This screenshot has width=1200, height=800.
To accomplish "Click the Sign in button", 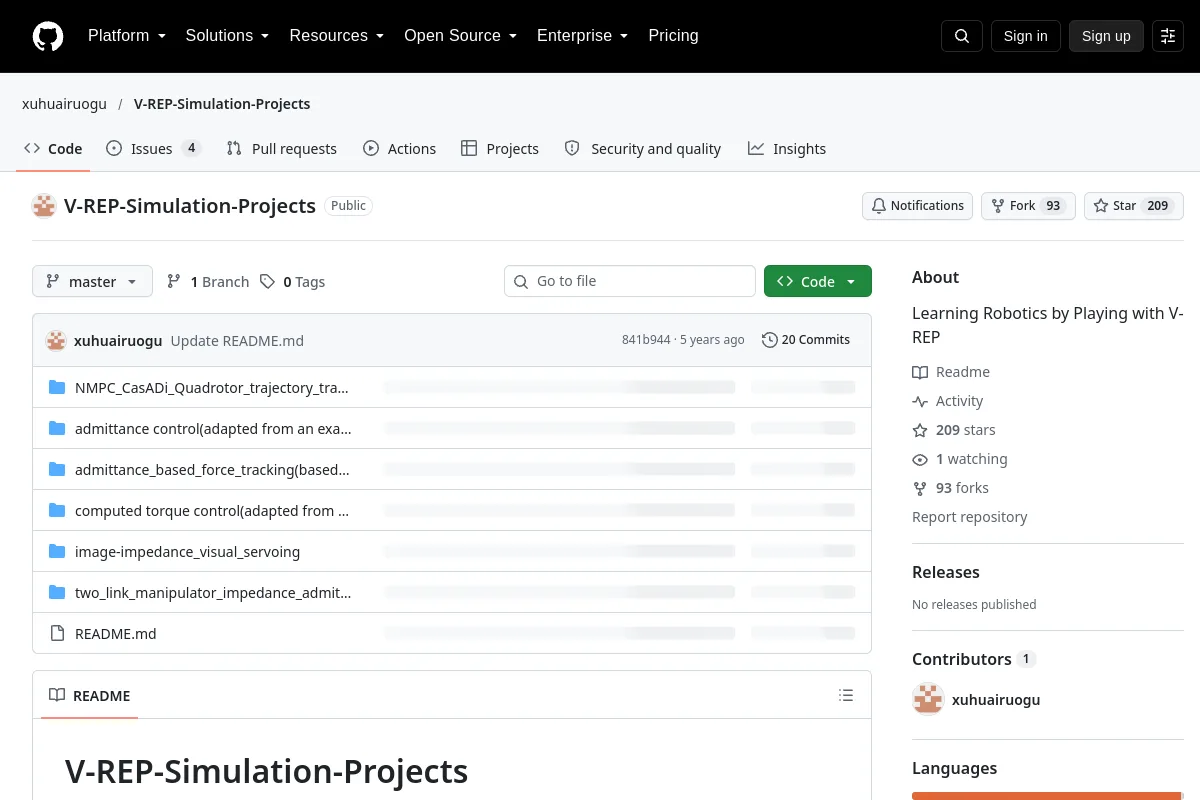I will click(x=1025, y=36).
